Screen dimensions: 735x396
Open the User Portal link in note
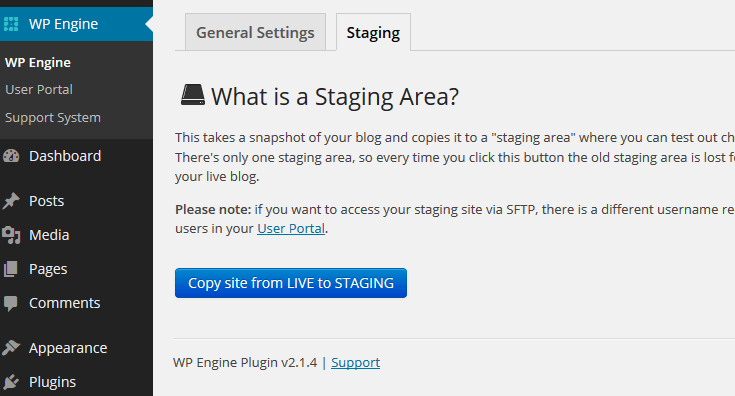pyautogui.click(x=291, y=229)
